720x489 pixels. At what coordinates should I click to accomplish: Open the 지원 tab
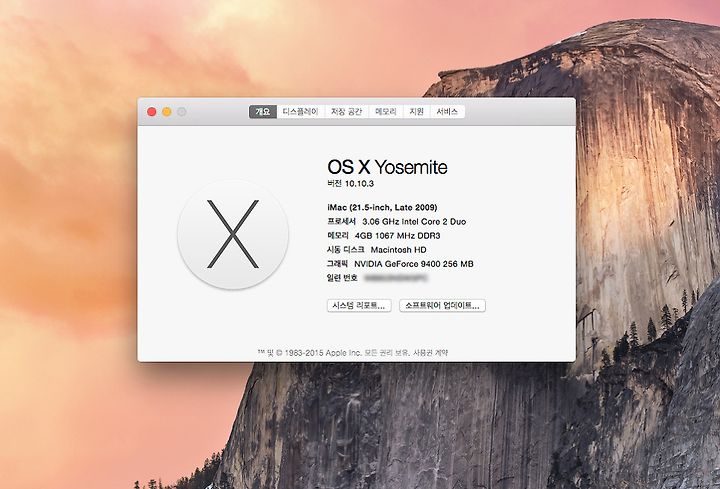[x=416, y=112]
